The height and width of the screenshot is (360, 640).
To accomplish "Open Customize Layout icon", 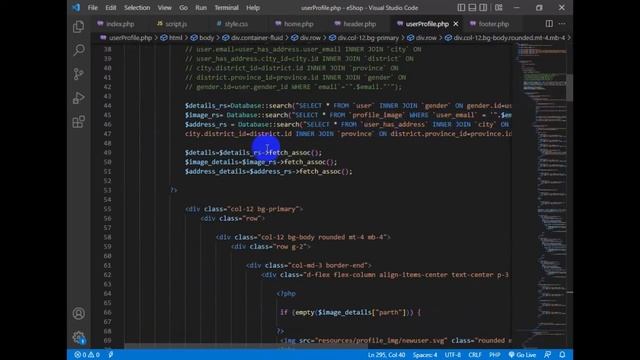I will click(x=498, y=7).
